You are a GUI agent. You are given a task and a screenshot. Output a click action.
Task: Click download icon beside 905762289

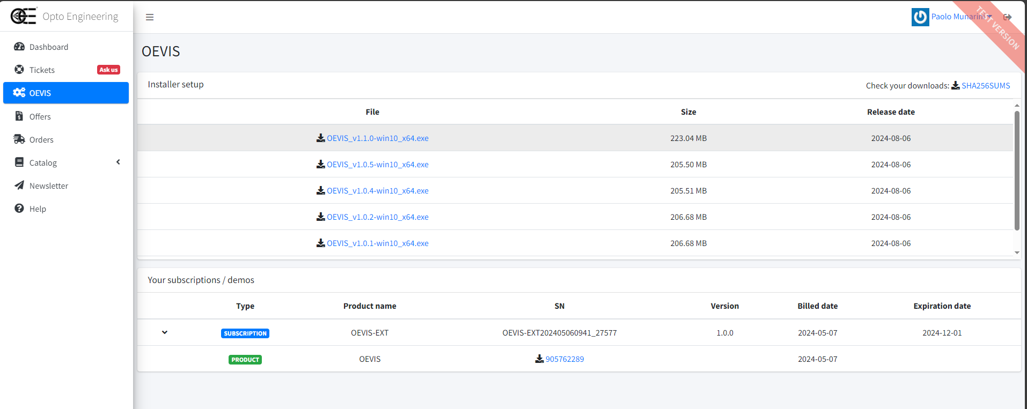click(539, 359)
